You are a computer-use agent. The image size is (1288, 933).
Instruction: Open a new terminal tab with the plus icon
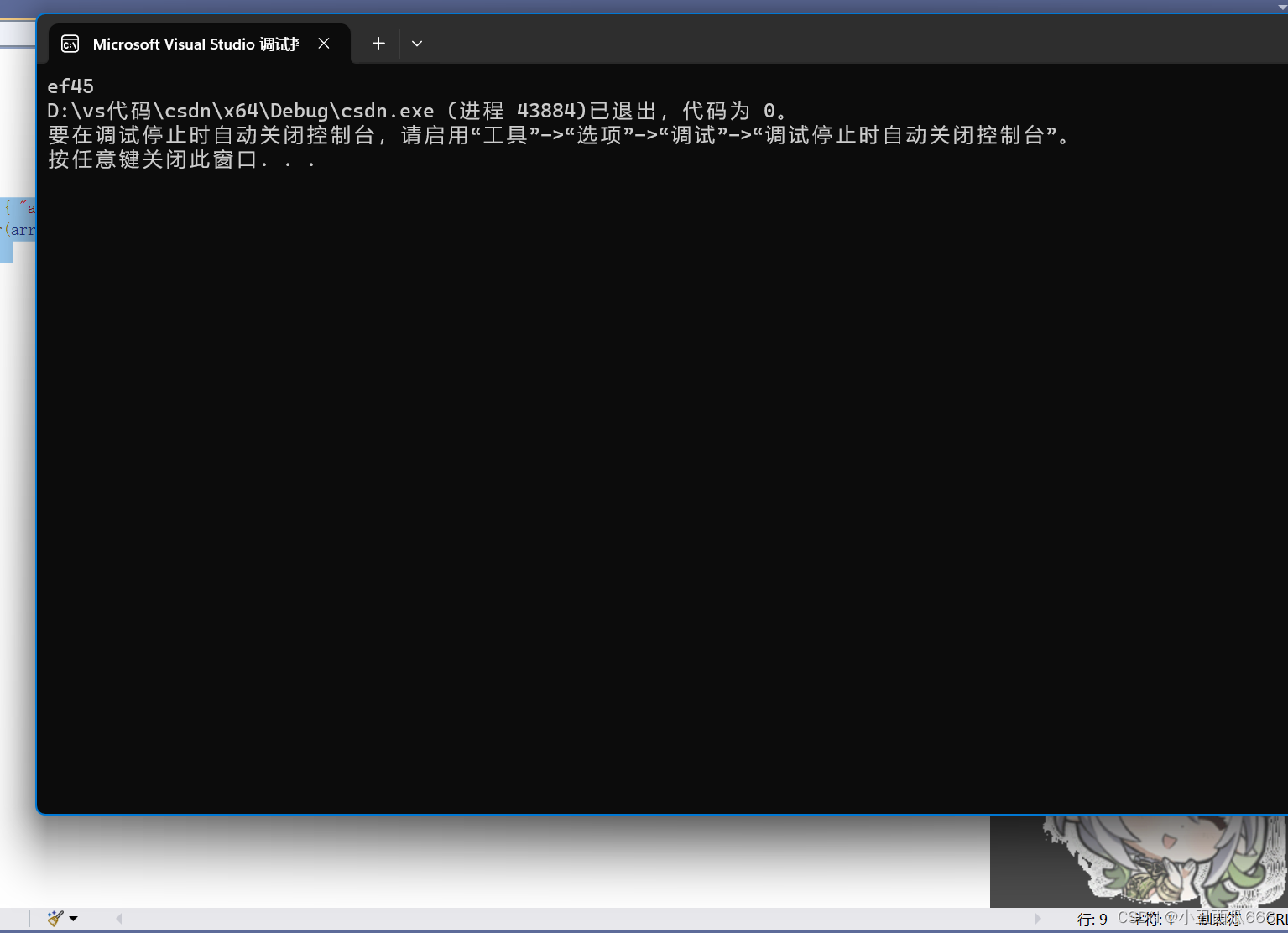tap(378, 43)
